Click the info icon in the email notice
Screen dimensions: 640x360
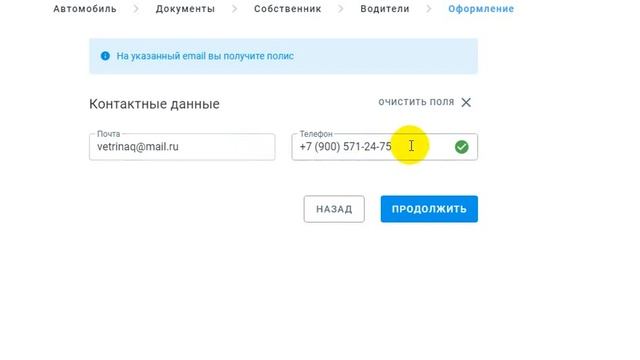[105, 56]
